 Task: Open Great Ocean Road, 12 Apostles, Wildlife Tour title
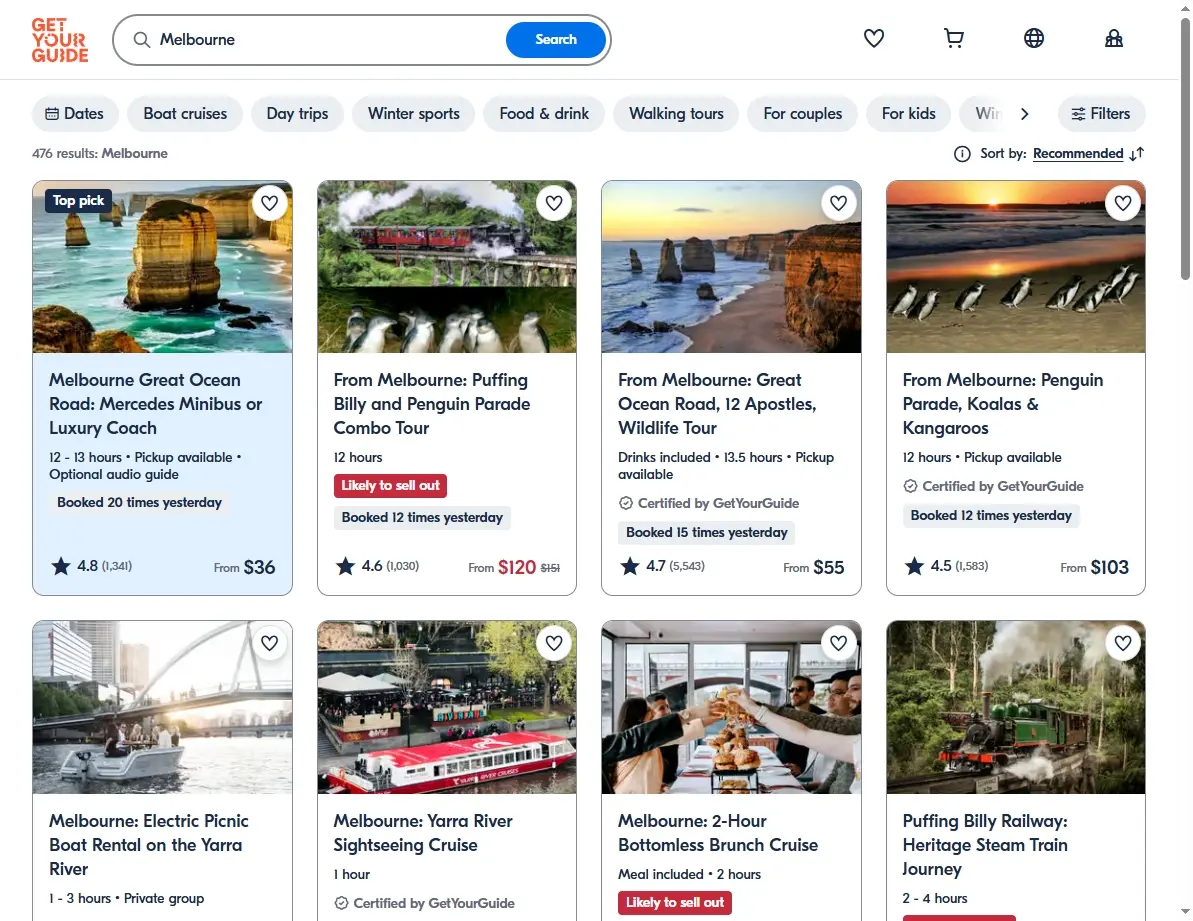717,404
